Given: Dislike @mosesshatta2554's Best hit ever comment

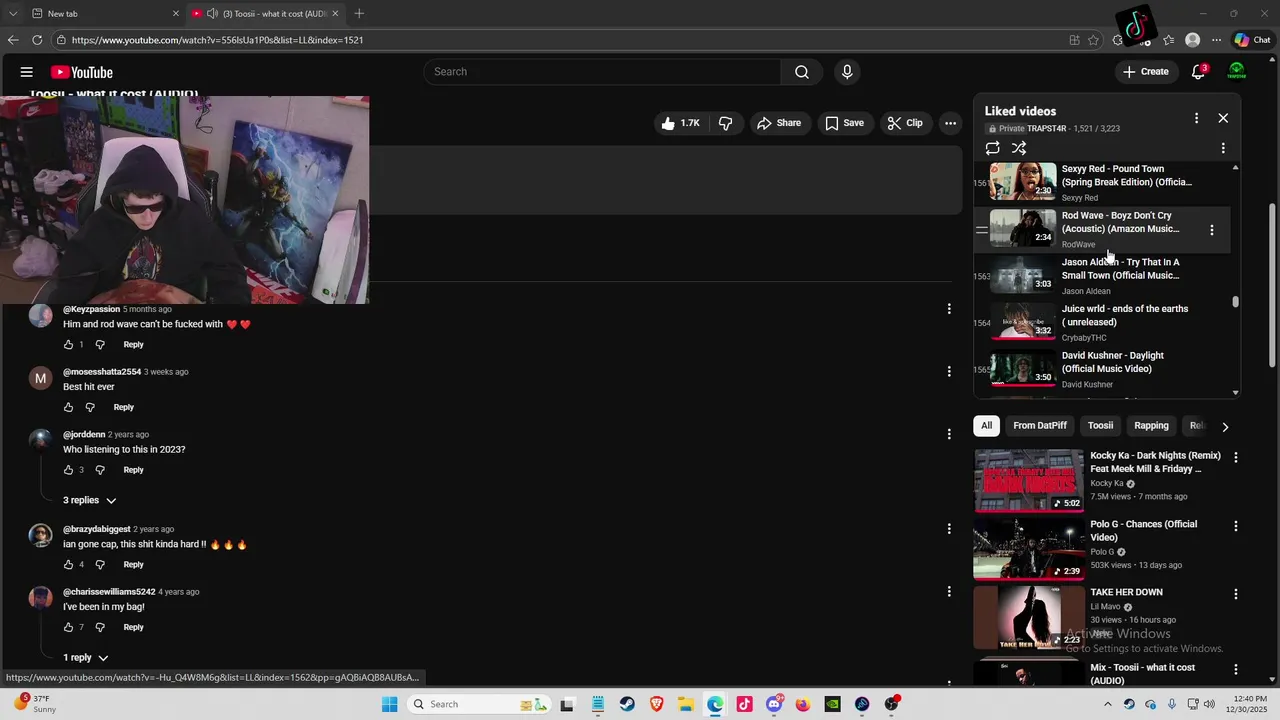Looking at the screenshot, I should click(x=90, y=407).
